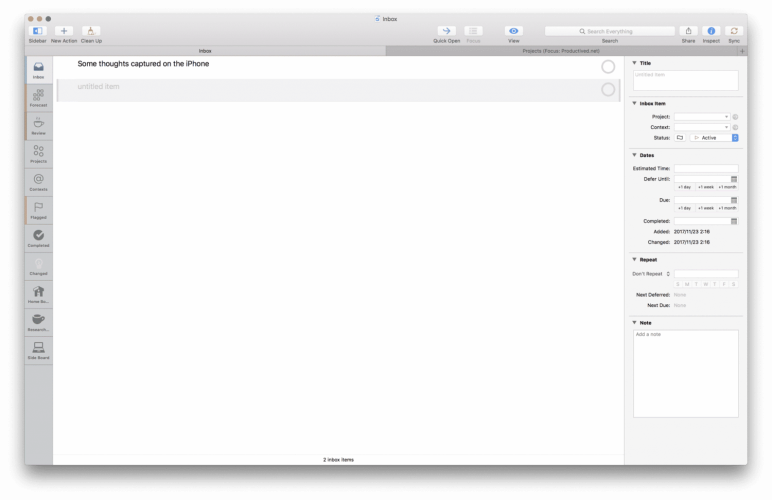Collapse the Repeat inspector section
The width and height of the screenshot is (772, 500).
point(634,259)
